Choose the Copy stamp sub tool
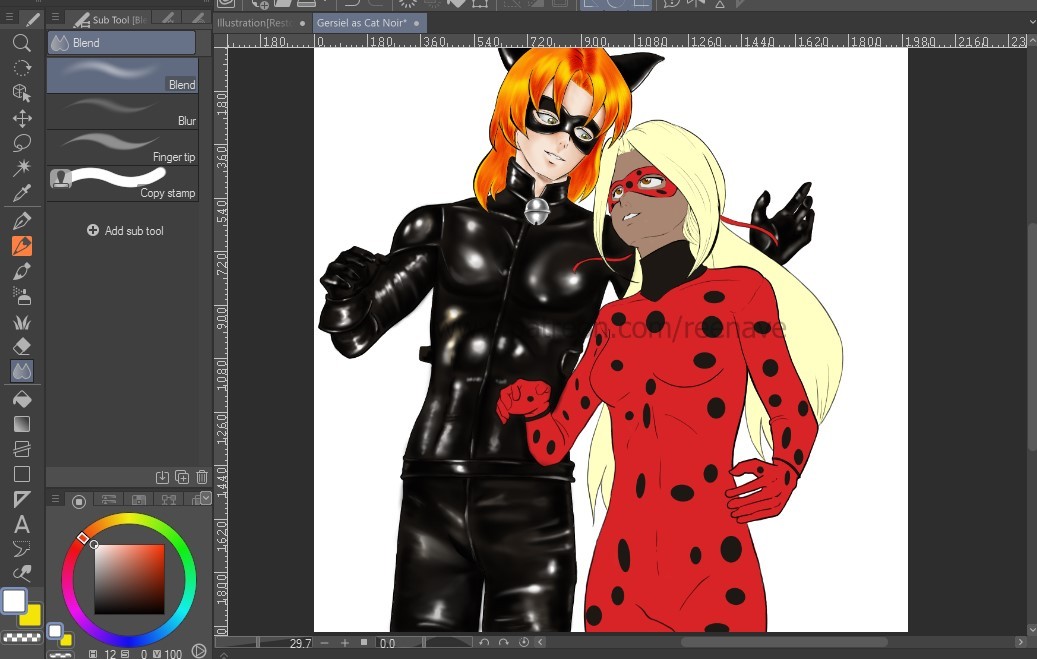Viewport: 1037px width, 659px height. (x=122, y=184)
